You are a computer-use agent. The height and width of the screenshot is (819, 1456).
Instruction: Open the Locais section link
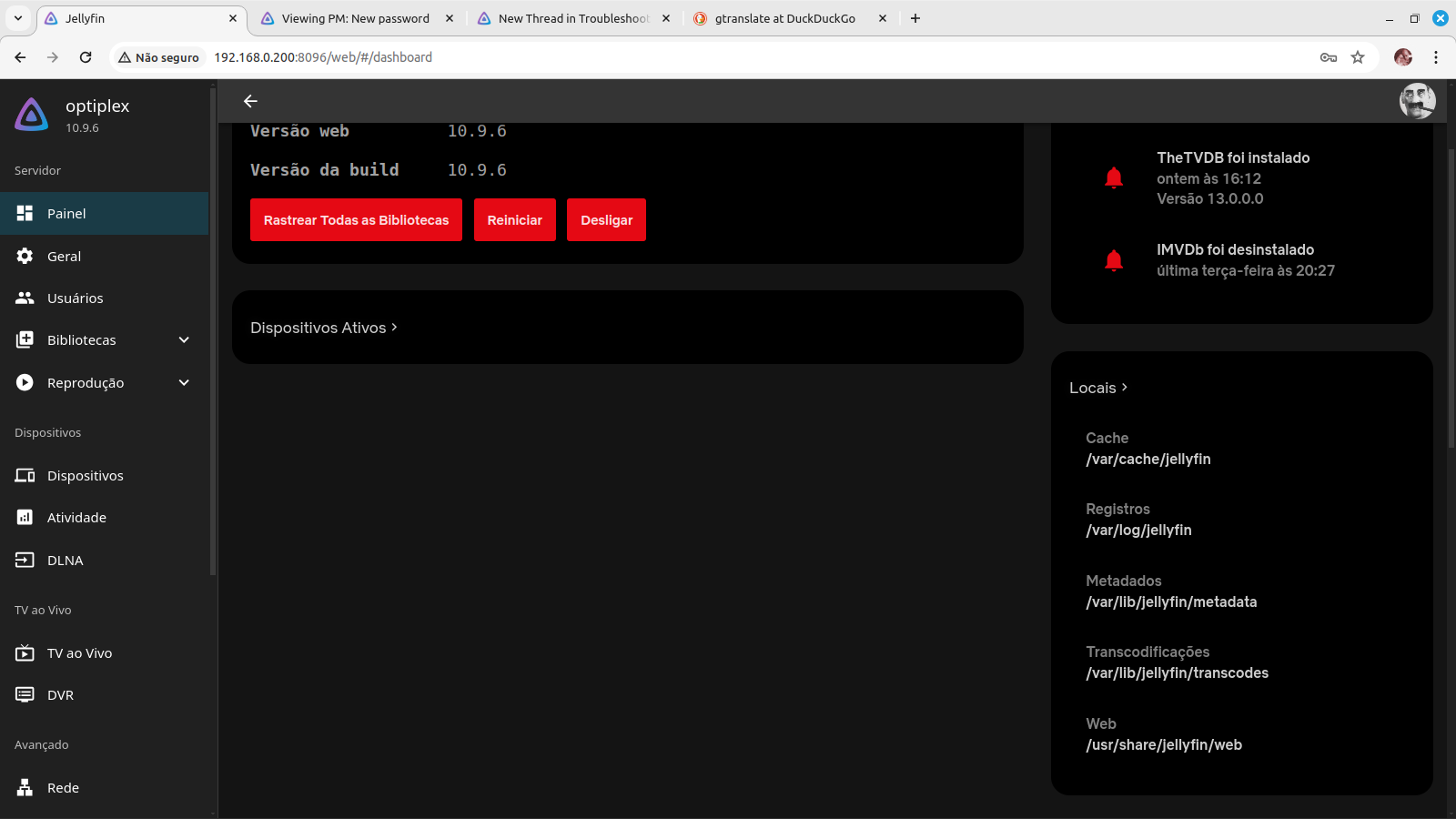[x=1098, y=388]
